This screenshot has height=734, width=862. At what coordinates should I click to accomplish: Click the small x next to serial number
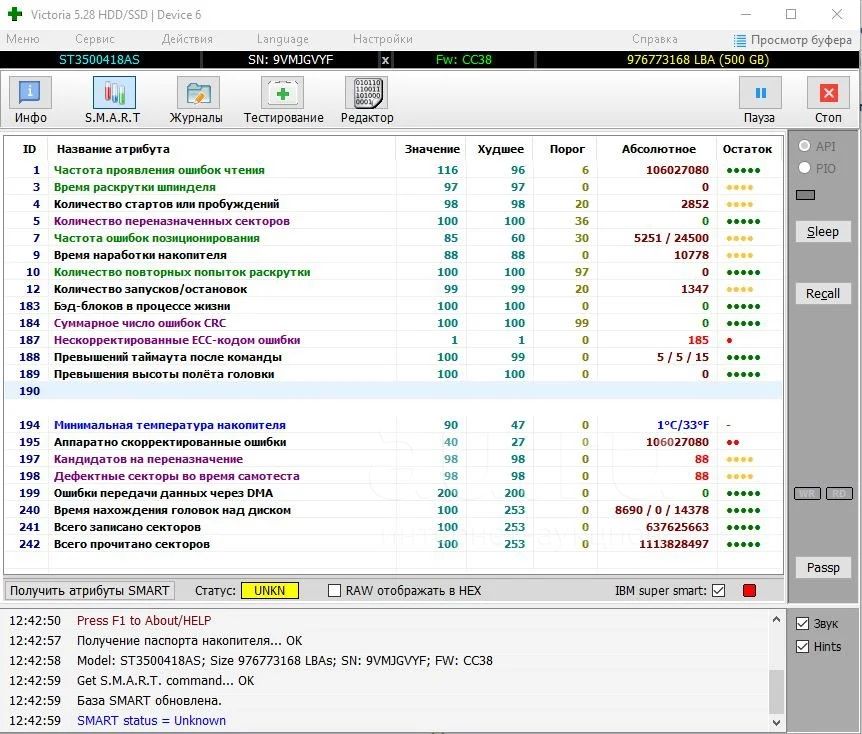(385, 60)
